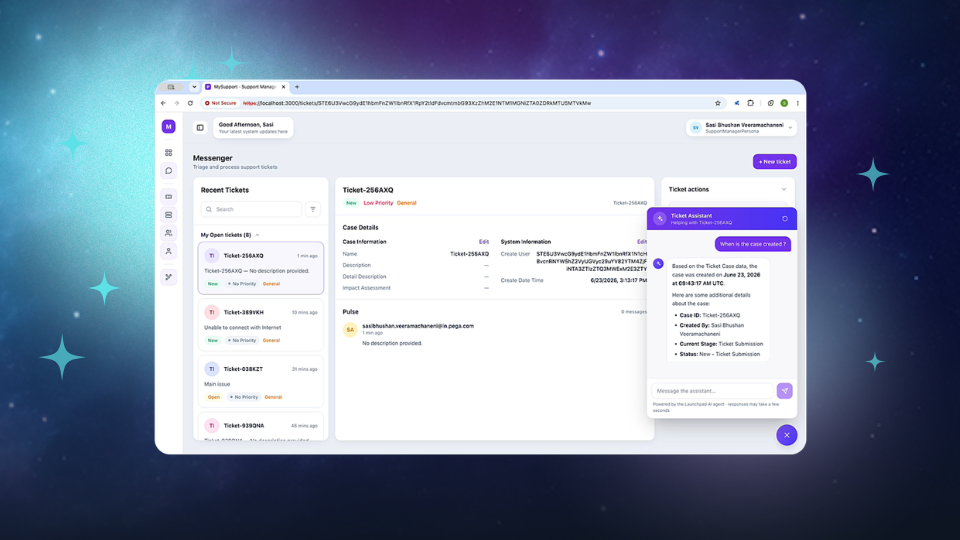Click the Message the assistant input
The width and height of the screenshot is (960, 540).
tap(713, 391)
